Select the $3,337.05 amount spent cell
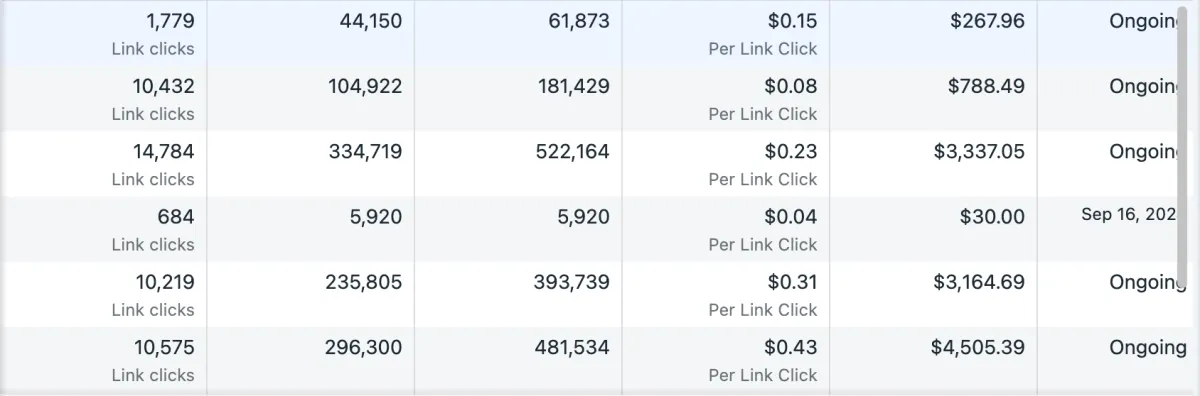Viewport: 1200px width, 396px height. pos(933,163)
